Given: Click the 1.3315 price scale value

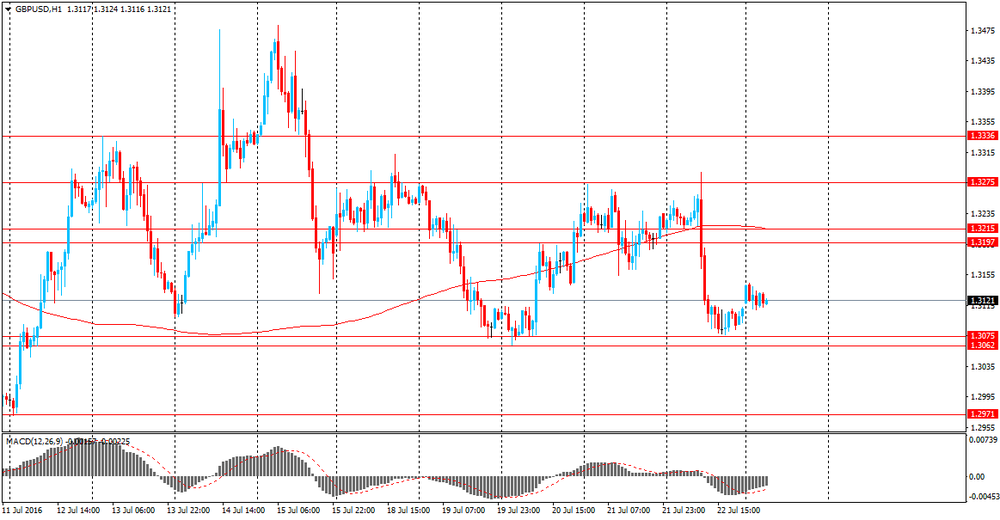Looking at the screenshot, I should 982,152.
